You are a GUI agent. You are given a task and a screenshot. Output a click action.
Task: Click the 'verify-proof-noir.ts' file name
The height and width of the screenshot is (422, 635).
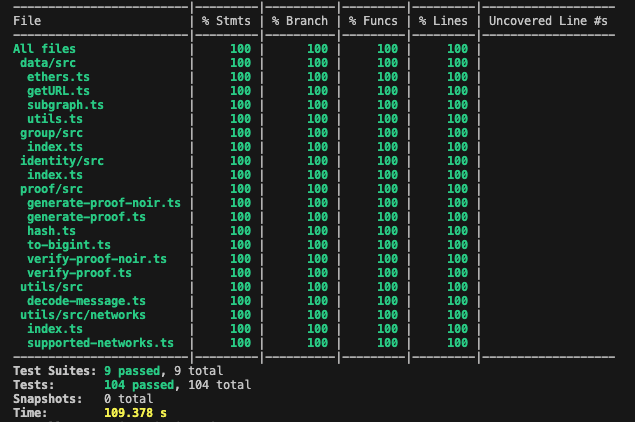point(97,259)
